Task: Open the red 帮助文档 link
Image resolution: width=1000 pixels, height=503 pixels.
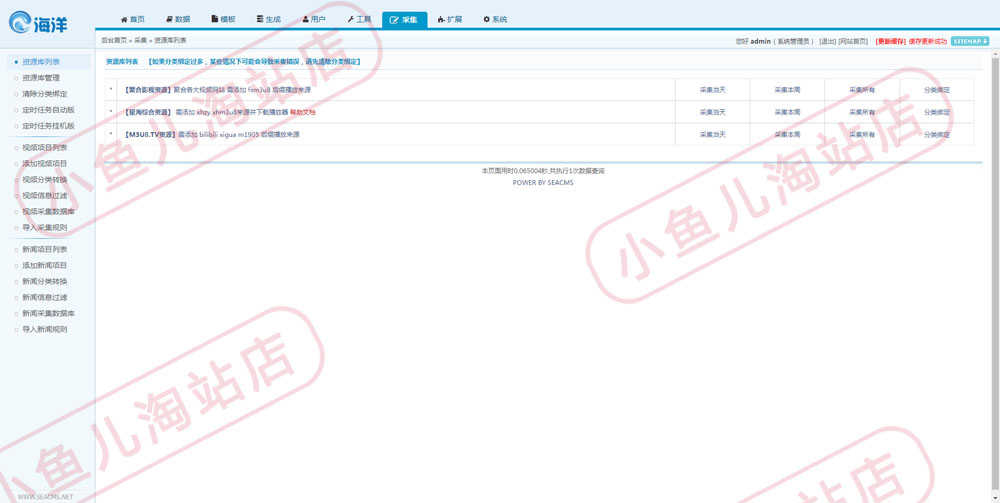Action: point(302,112)
